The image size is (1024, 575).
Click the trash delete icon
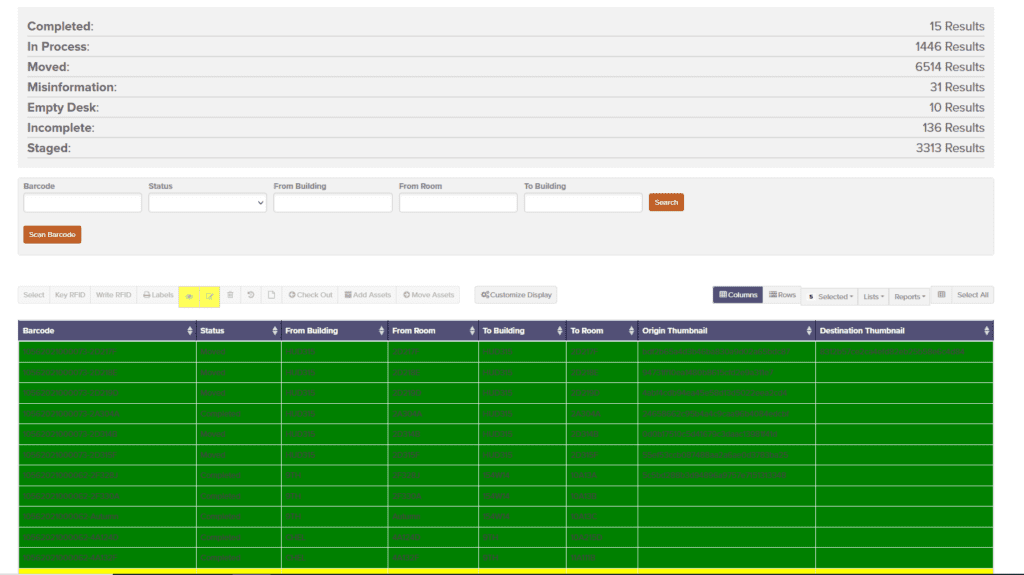(231, 295)
